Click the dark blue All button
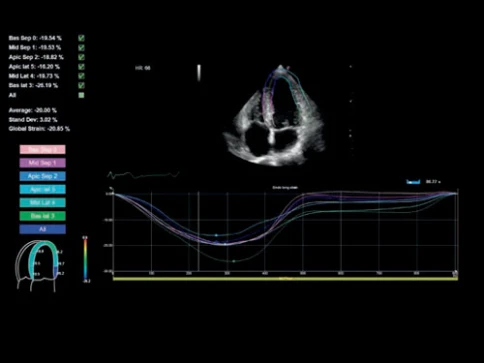This screenshot has height=363, width=484. coord(43,229)
